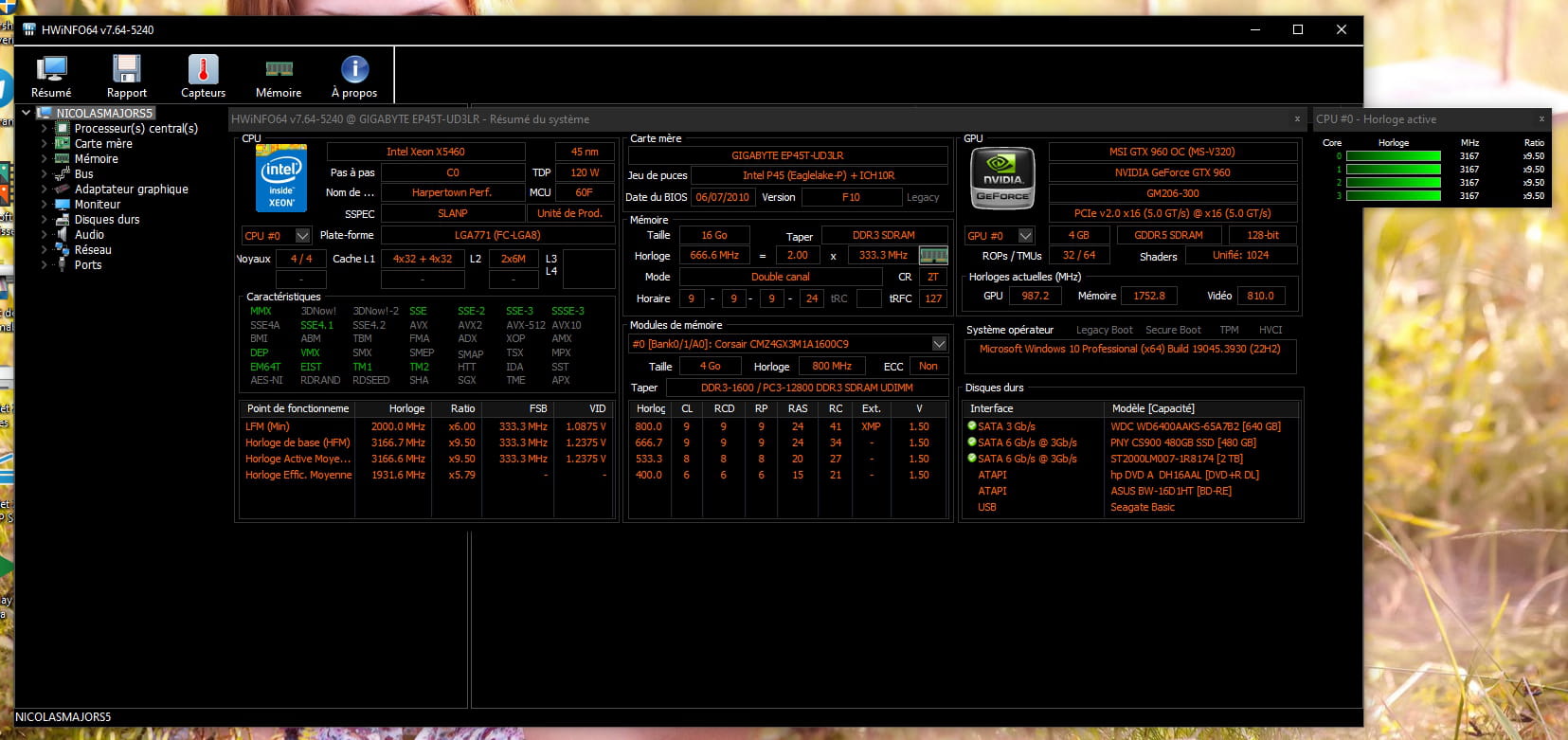1568x740 pixels.
Task: Expand the Carte mère node arrow
Action: [44, 143]
